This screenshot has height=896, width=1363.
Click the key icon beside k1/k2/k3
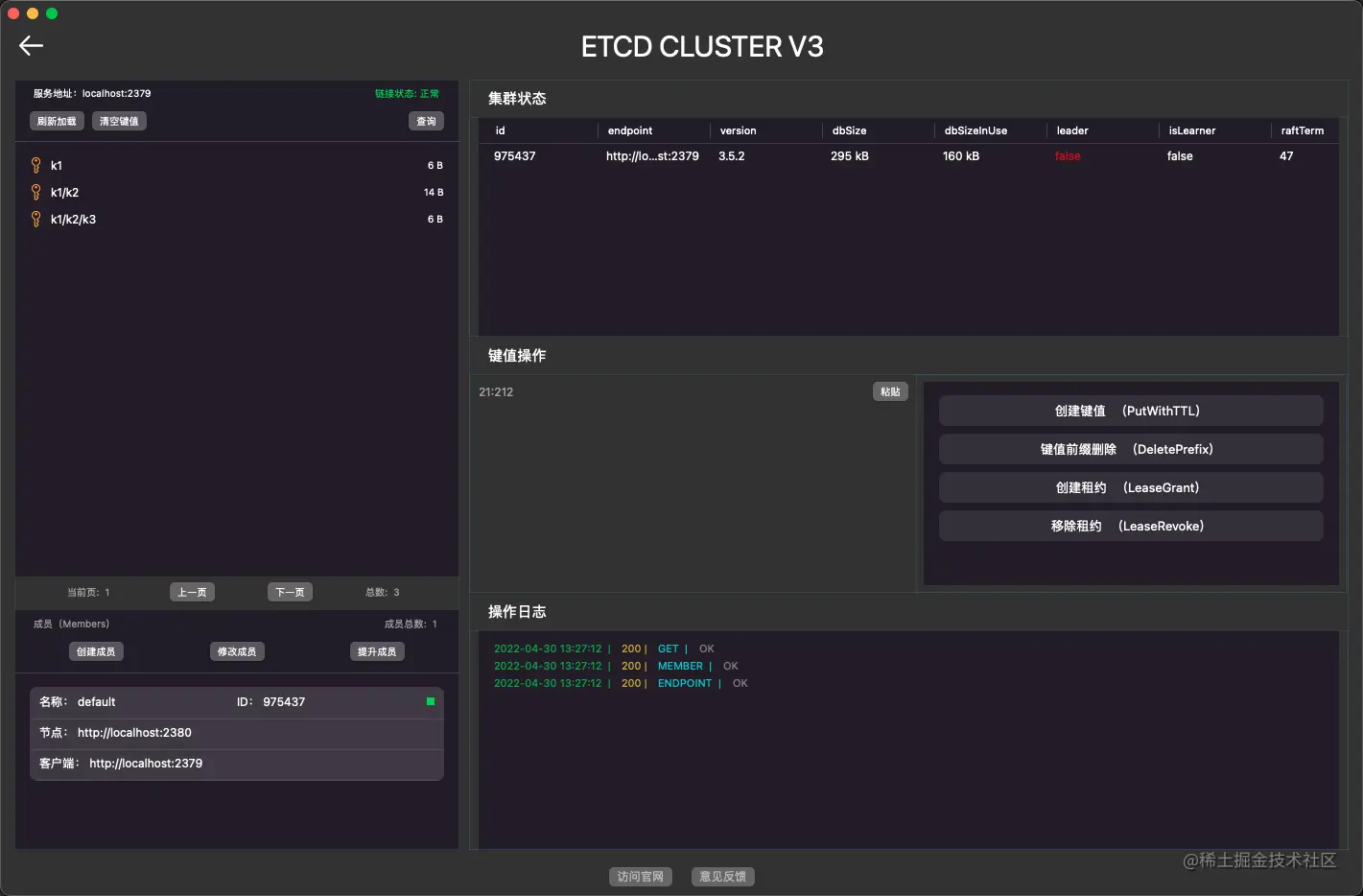tap(35, 219)
